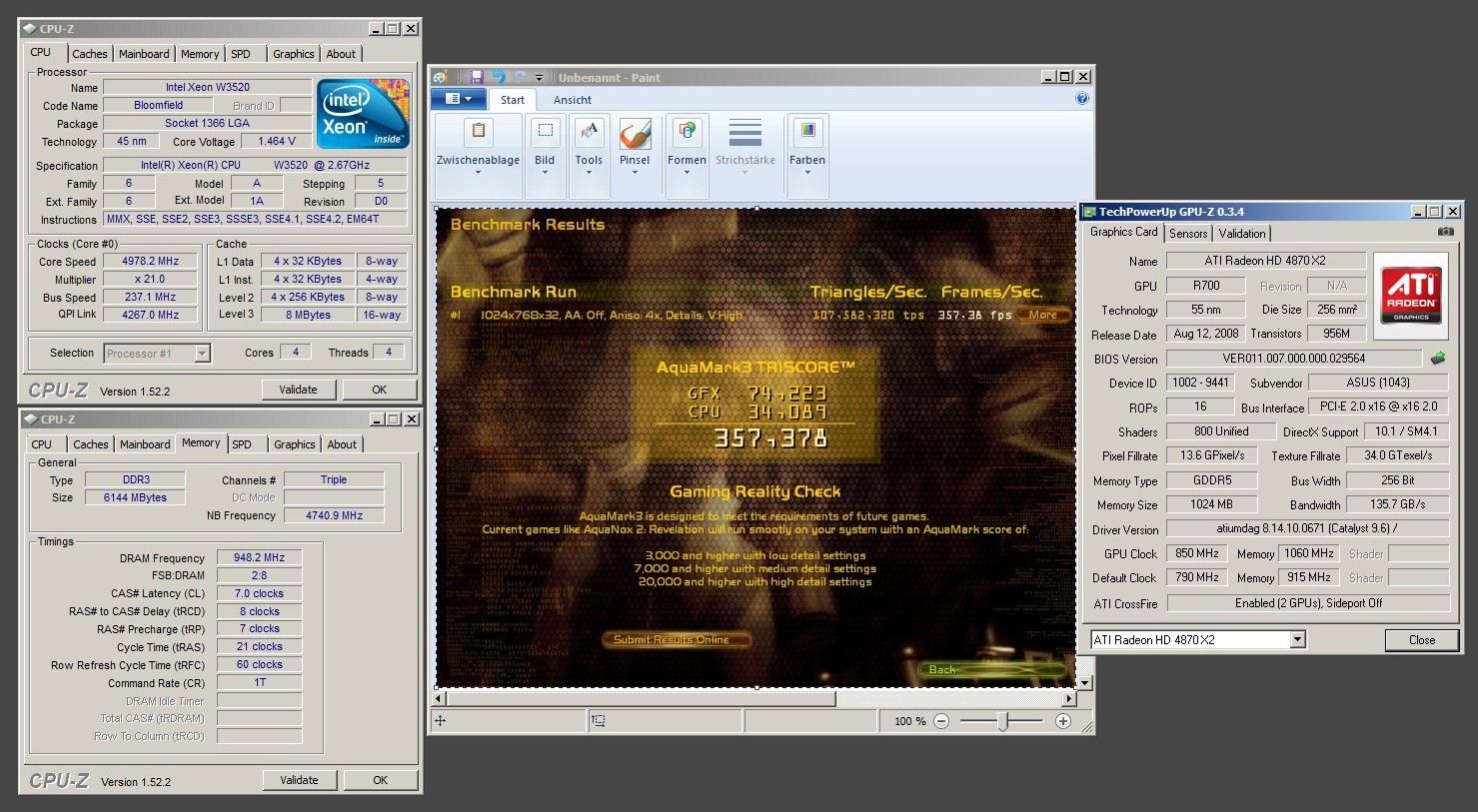Open the Mainboard tab in the upper CPU-Z window
1478x812 pixels.
tap(144, 54)
